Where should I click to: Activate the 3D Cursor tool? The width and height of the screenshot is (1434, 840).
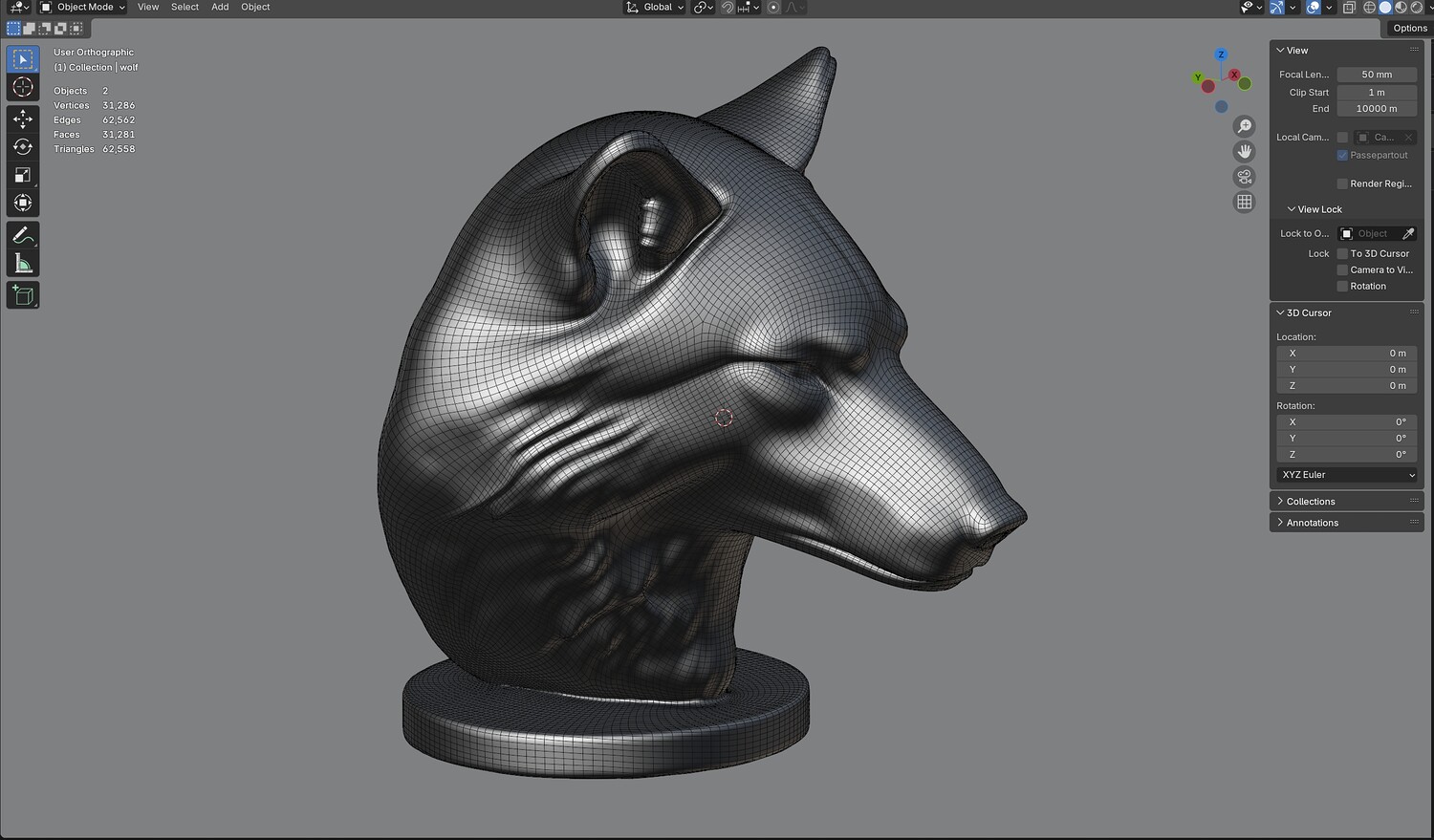pyautogui.click(x=23, y=88)
